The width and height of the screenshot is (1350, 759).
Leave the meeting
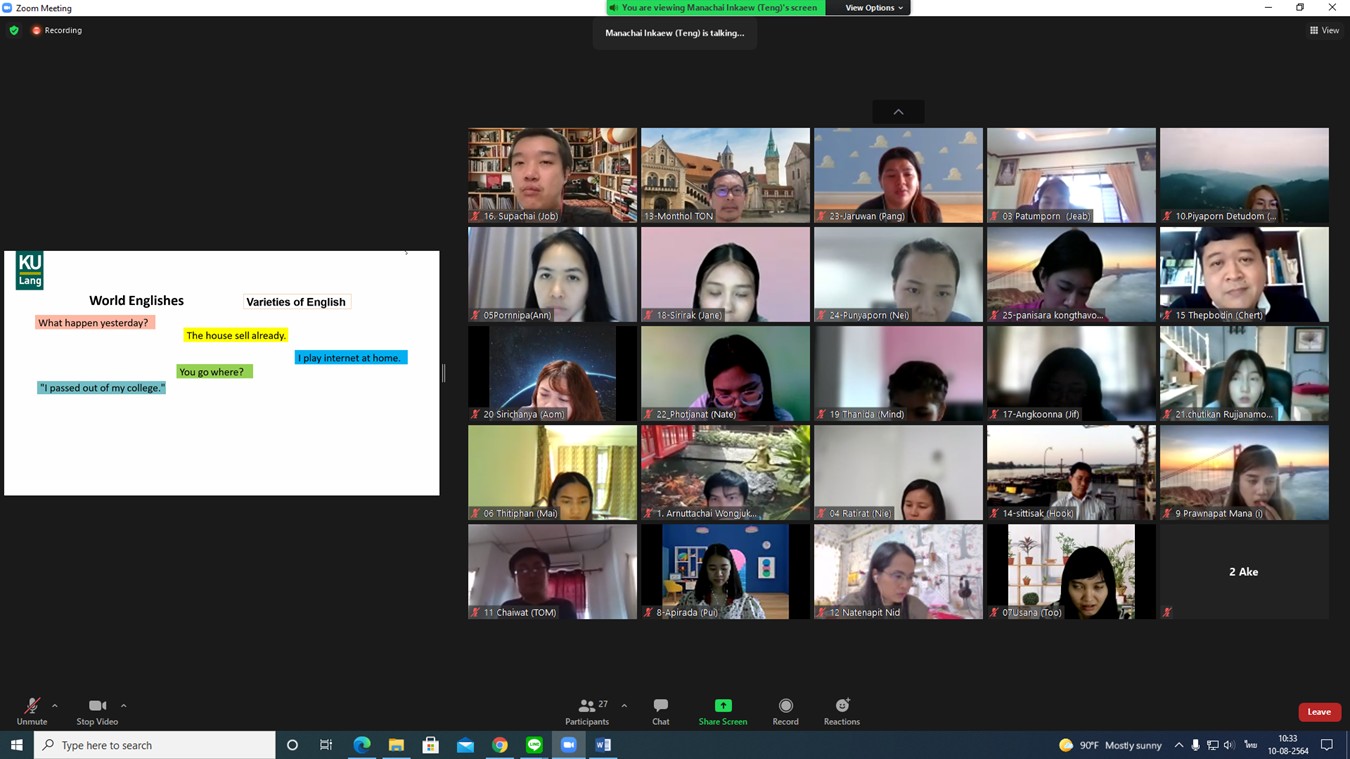(x=1318, y=712)
